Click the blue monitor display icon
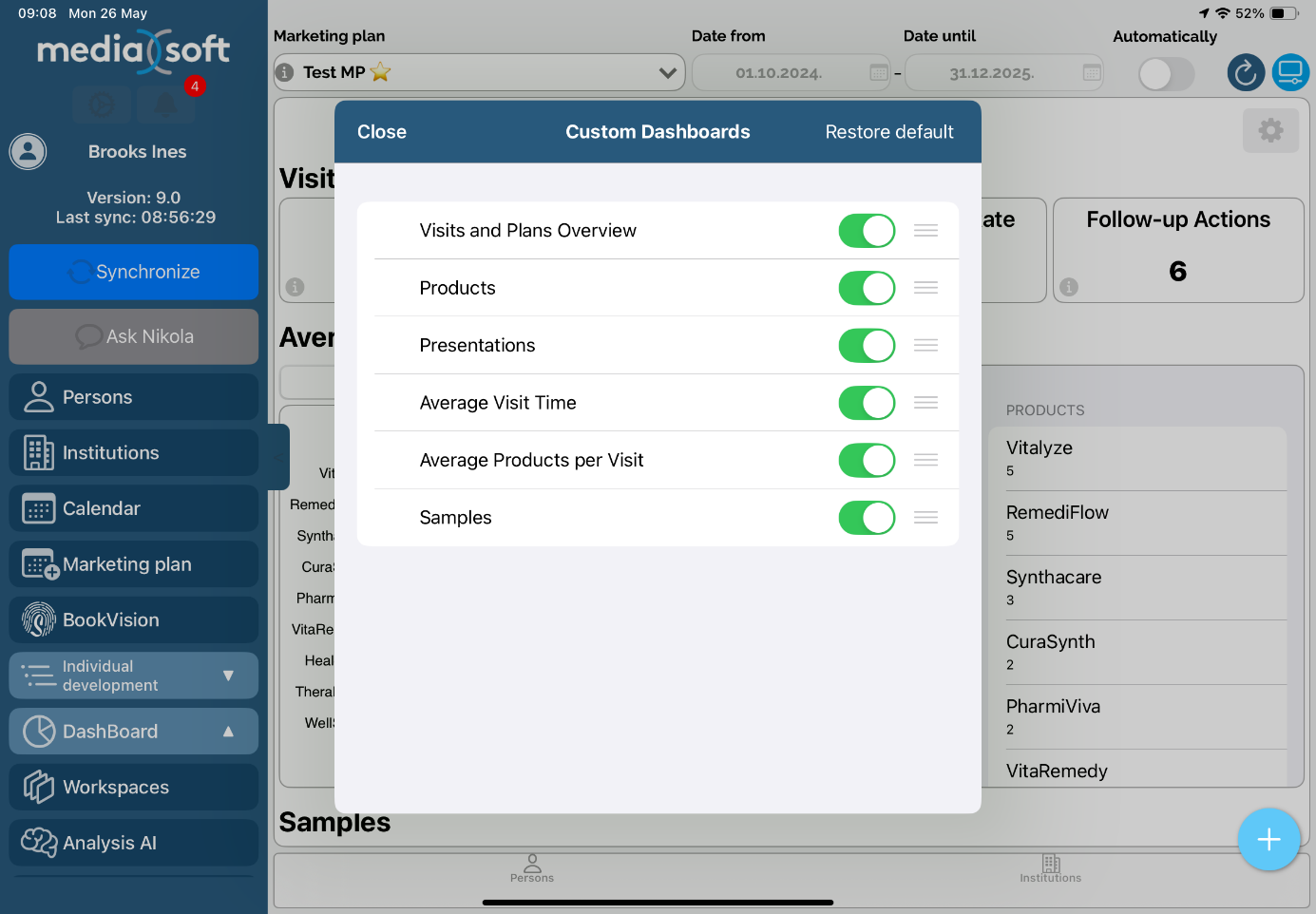The width and height of the screenshot is (1316, 914). [x=1290, y=72]
